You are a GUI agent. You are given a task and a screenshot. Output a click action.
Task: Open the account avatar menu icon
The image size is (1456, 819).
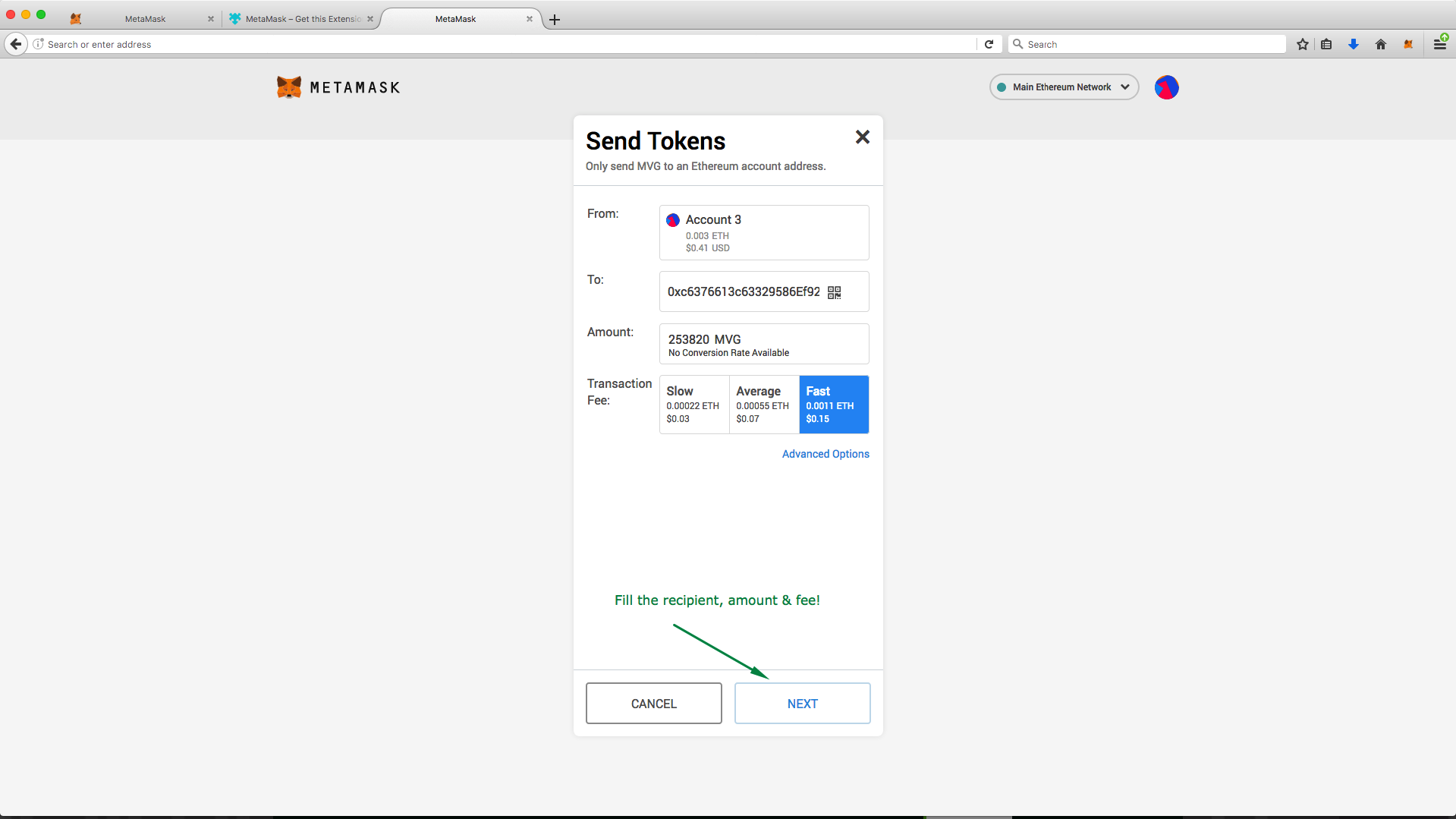(1166, 87)
